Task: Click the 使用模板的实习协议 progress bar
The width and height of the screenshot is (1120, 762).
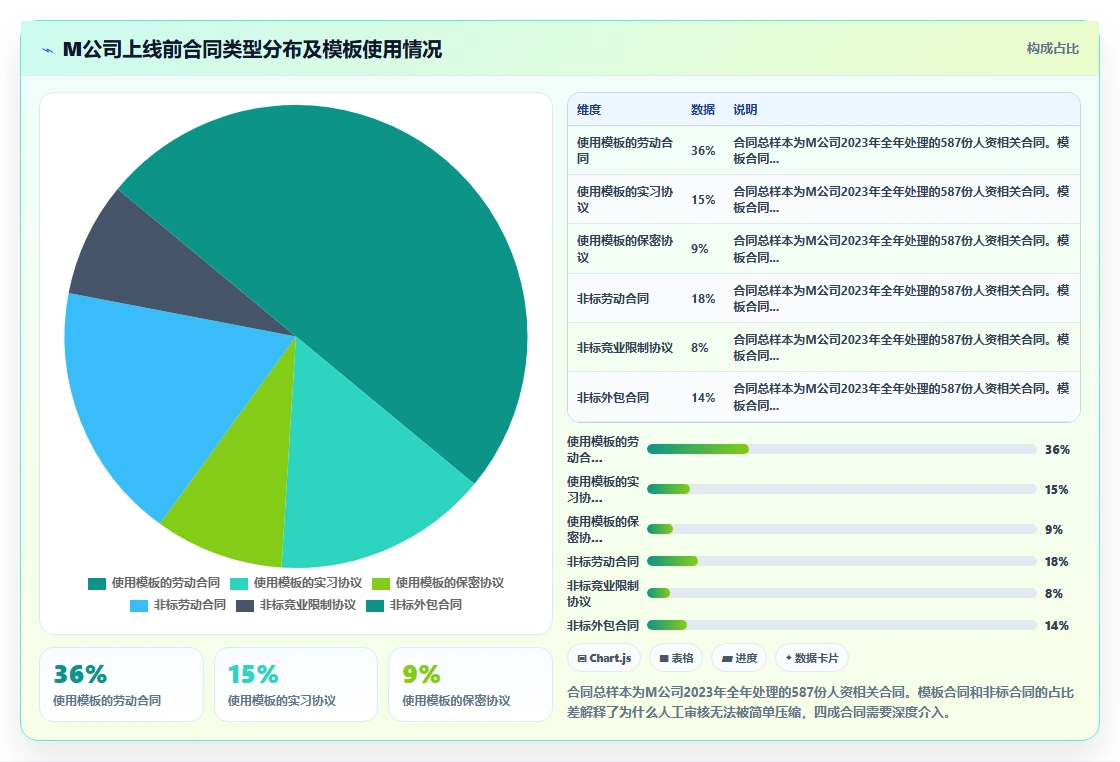Action: click(x=841, y=489)
